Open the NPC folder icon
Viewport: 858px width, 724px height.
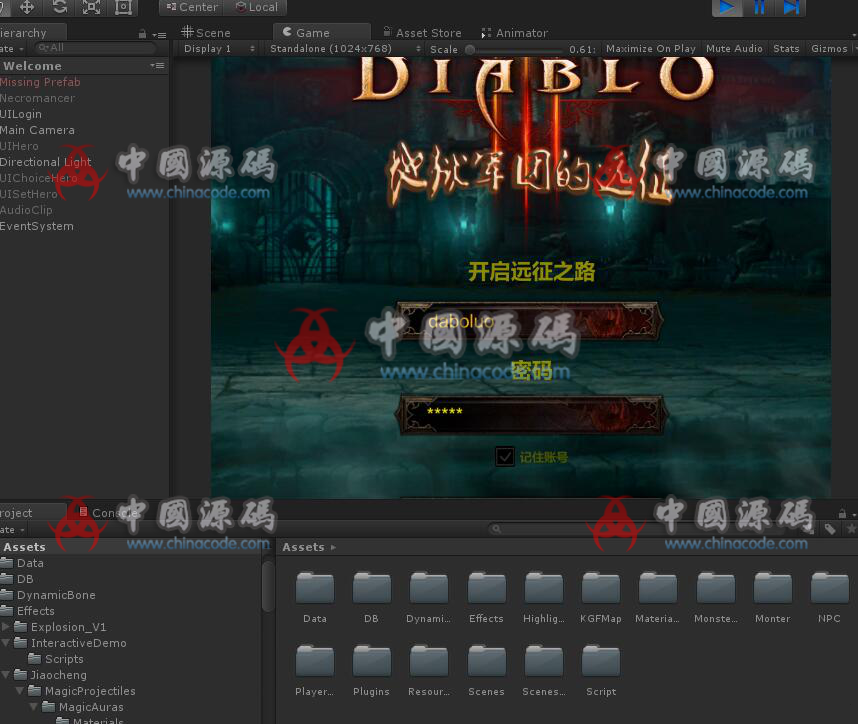click(830, 588)
